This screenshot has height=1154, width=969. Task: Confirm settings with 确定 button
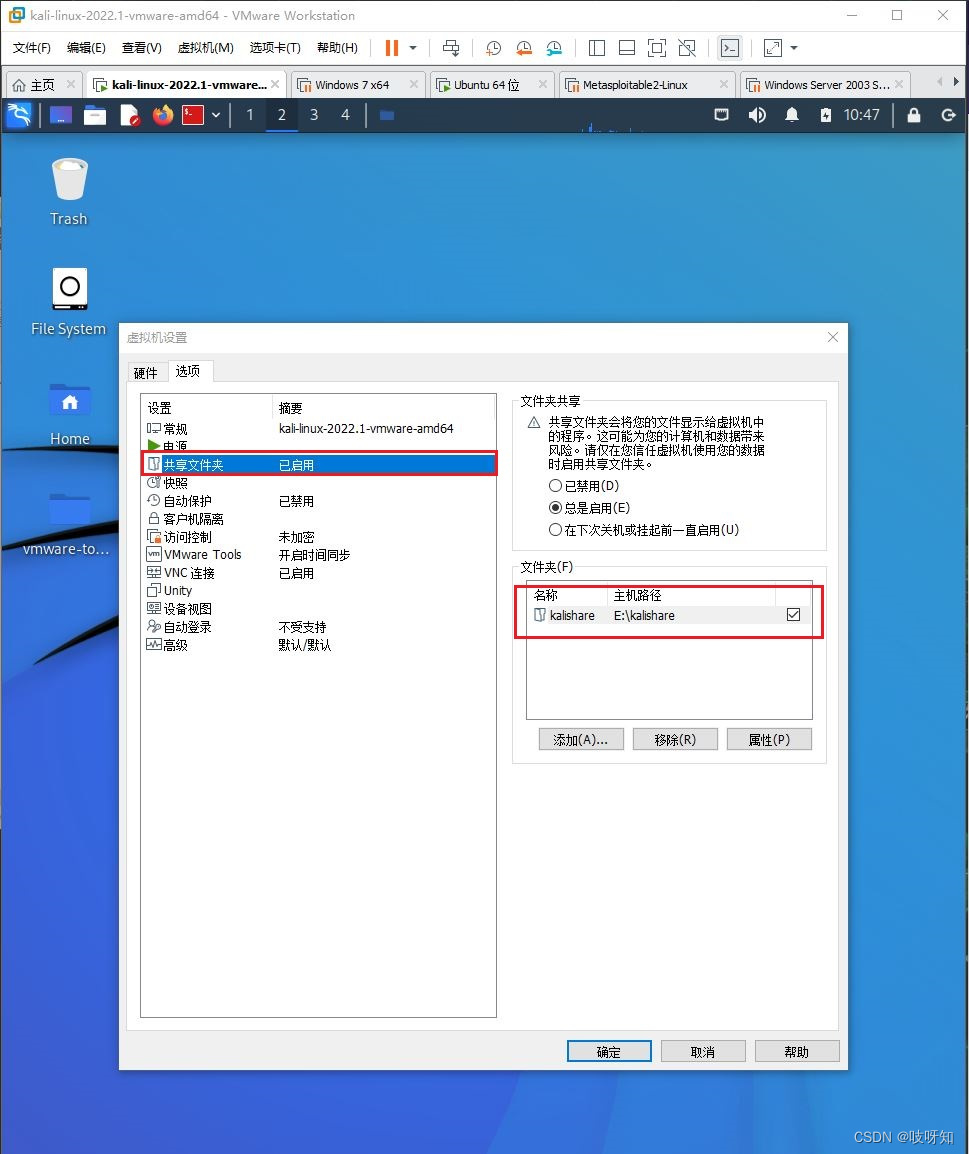[608, 1052]
